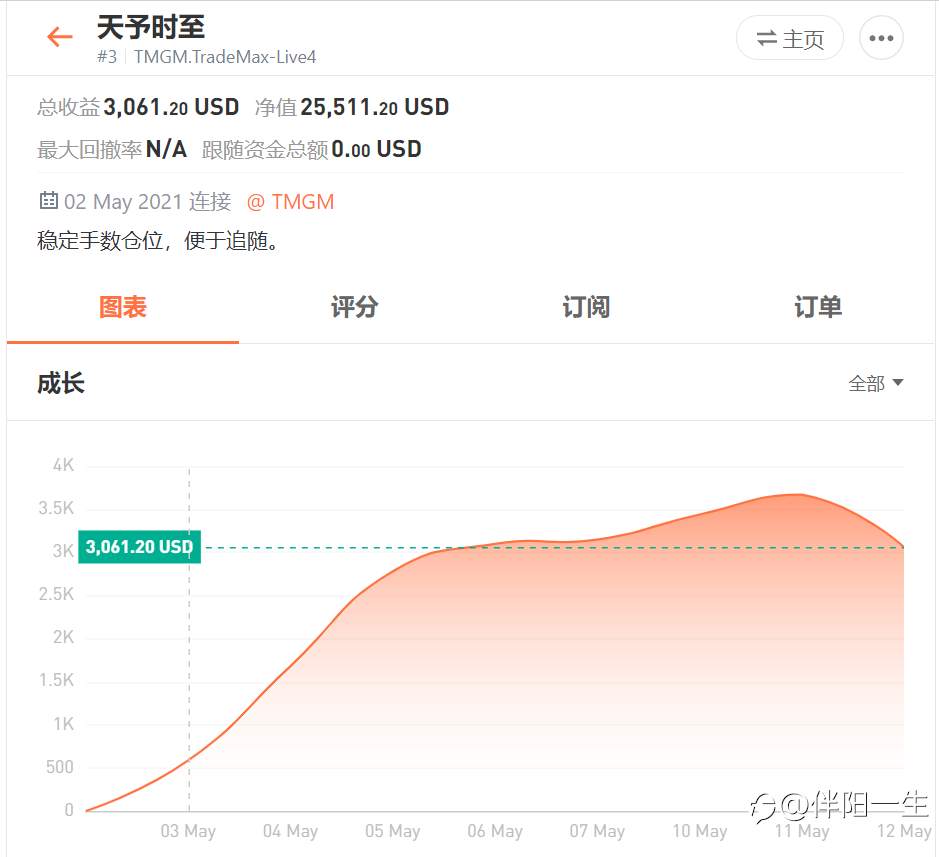Switch to the 订阅 tab
The image size is (939, 857).
586,307
